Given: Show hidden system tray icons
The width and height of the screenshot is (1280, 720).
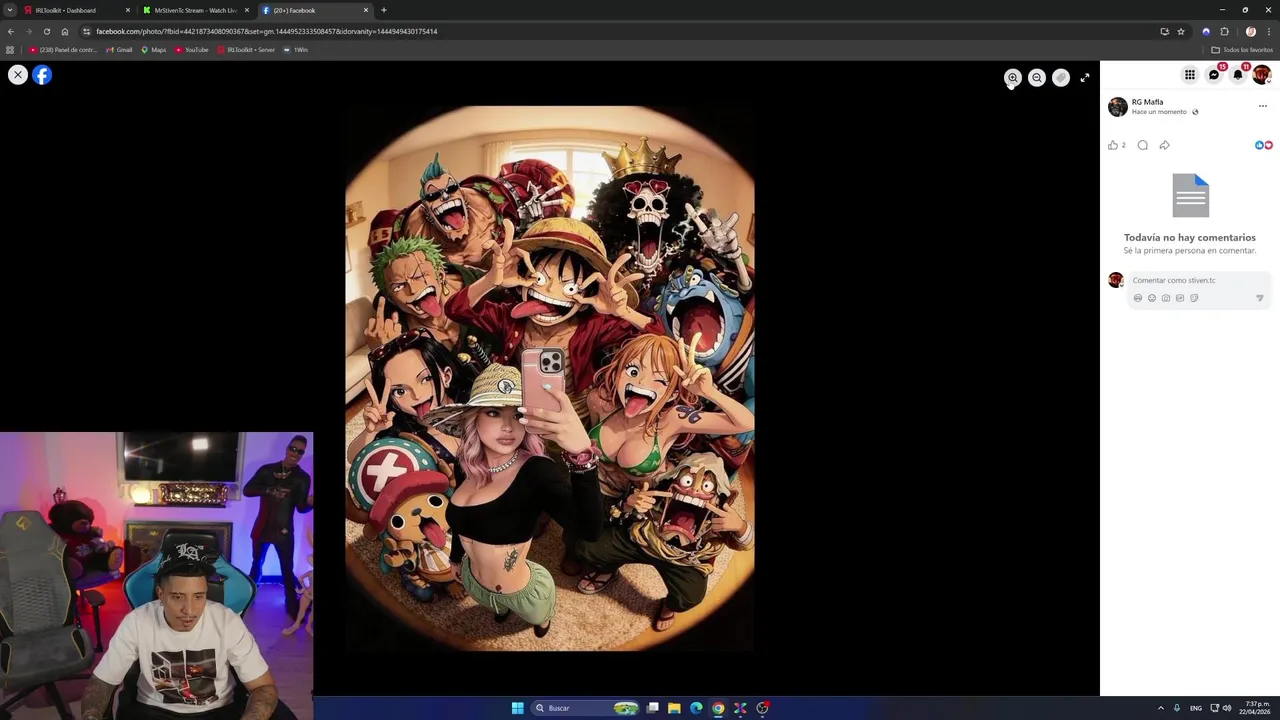Looking at the screenshot, I should (1161, 708).
